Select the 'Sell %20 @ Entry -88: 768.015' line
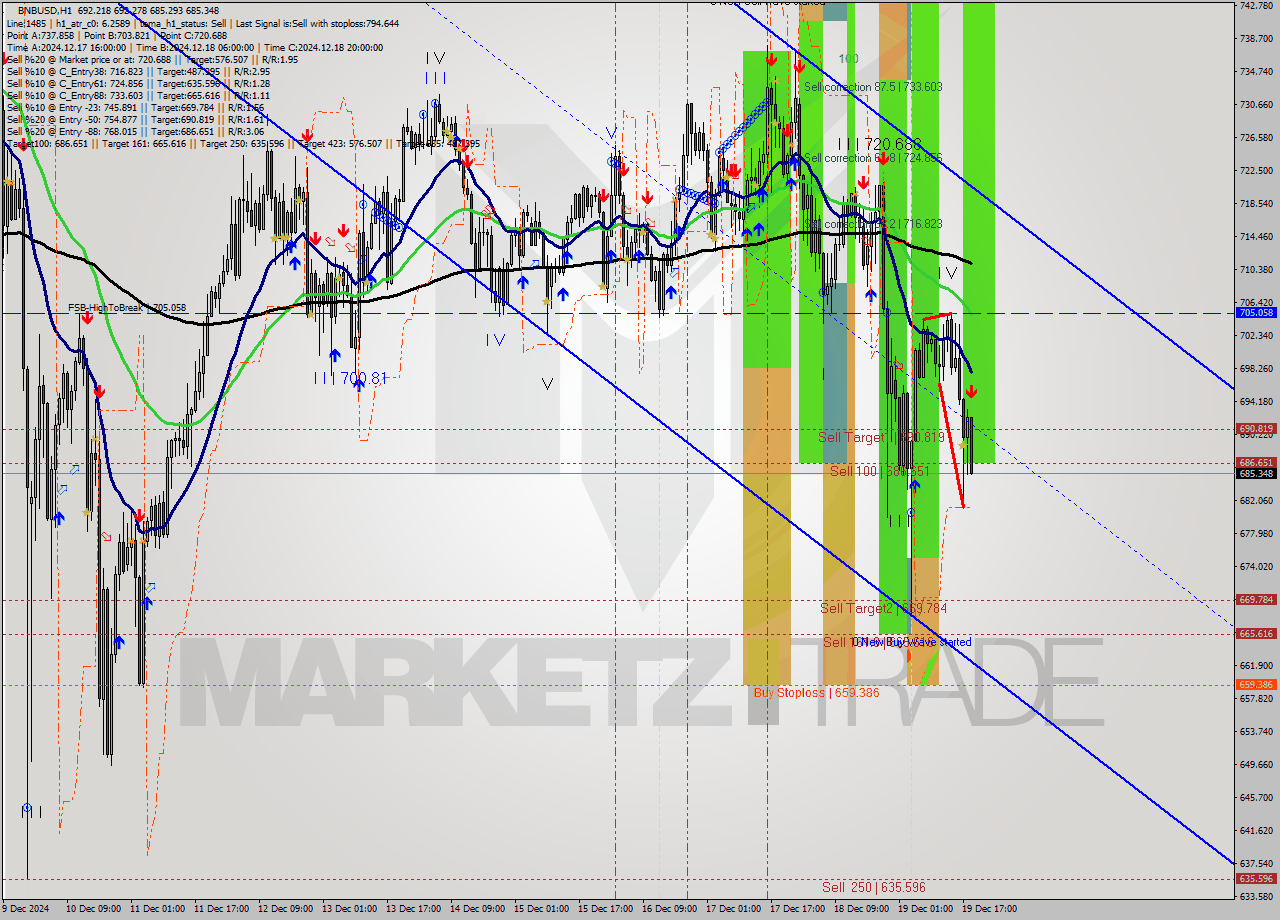This screenshot has width=1280, height=920. [135, 131]
